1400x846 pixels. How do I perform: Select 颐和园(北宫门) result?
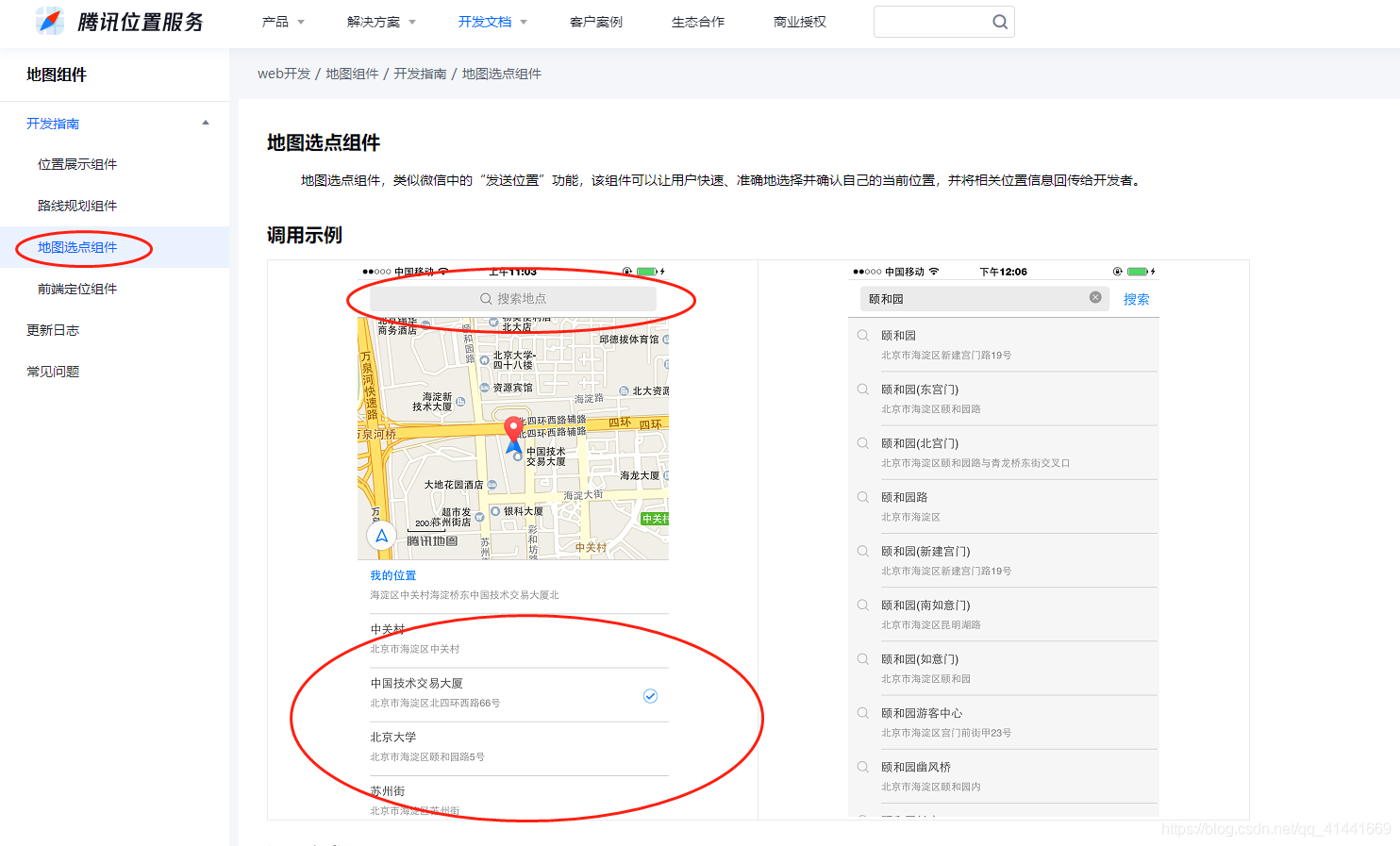point(1004,453)
